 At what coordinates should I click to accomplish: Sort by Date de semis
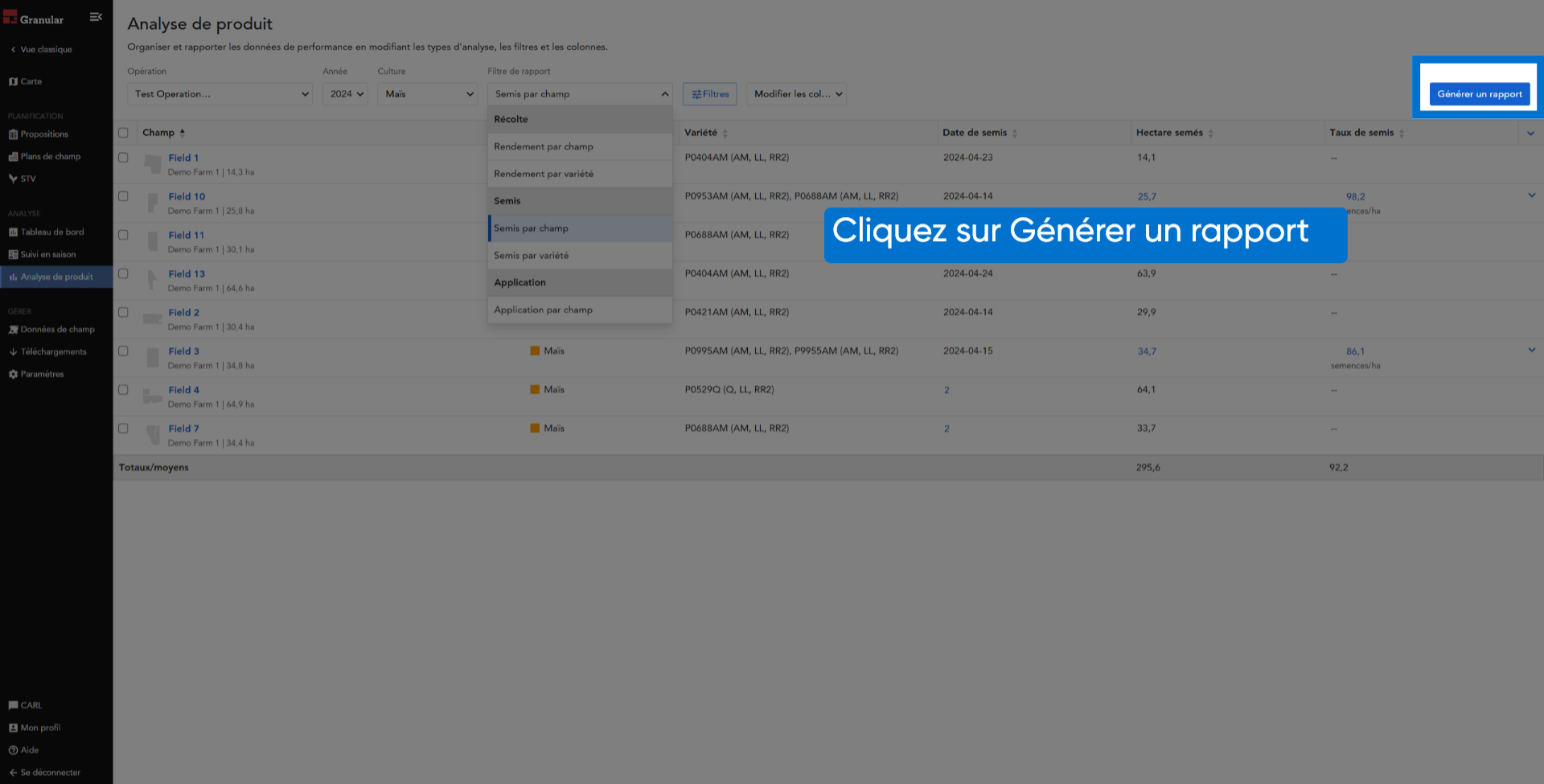(1015, 133)
